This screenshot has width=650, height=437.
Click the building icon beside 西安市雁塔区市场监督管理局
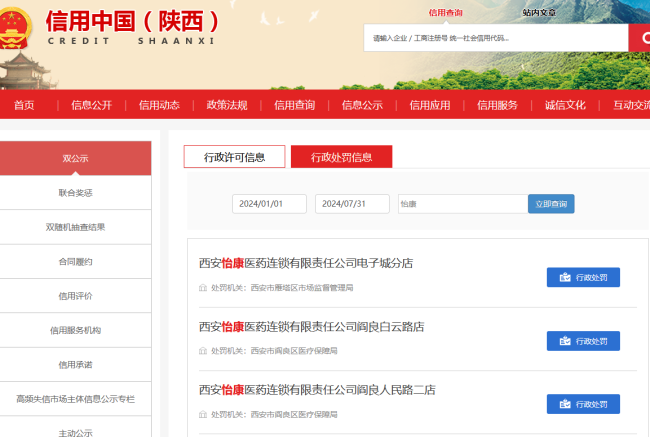click(x=203, y=288)
